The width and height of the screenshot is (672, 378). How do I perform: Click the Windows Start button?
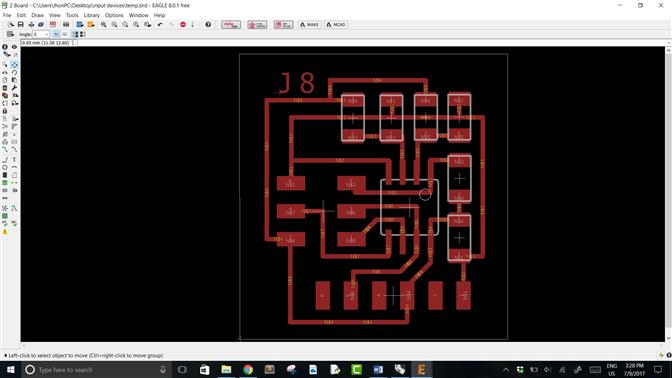[x=11, y=369]
